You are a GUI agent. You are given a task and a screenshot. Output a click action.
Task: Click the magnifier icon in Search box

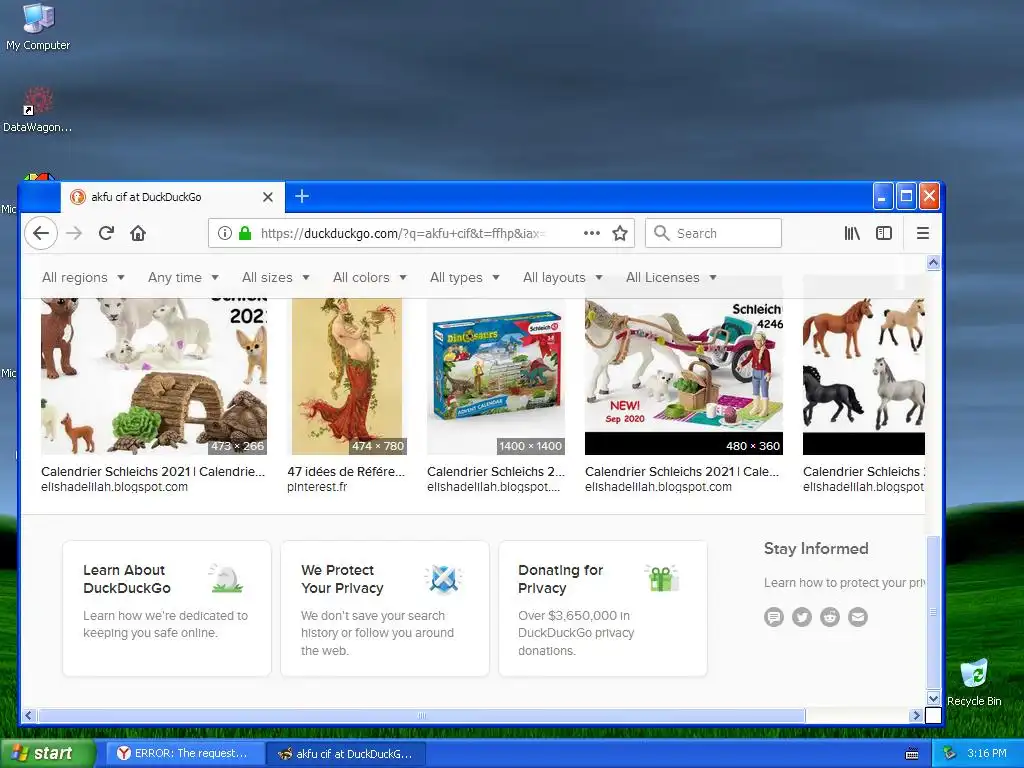(x=662, y=233)
